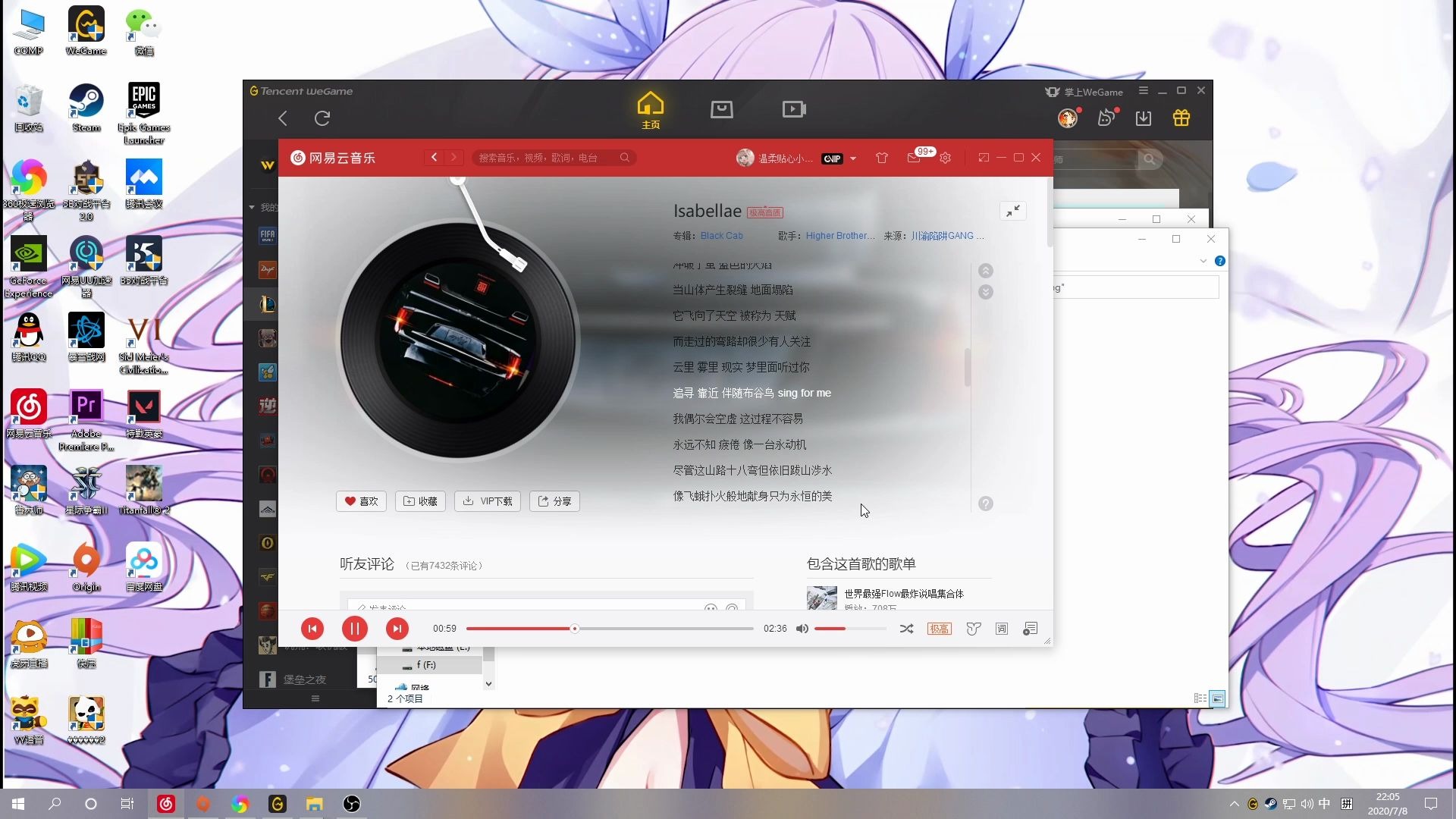
Task: Adjust the volume slider
Action: pos(849,629)
